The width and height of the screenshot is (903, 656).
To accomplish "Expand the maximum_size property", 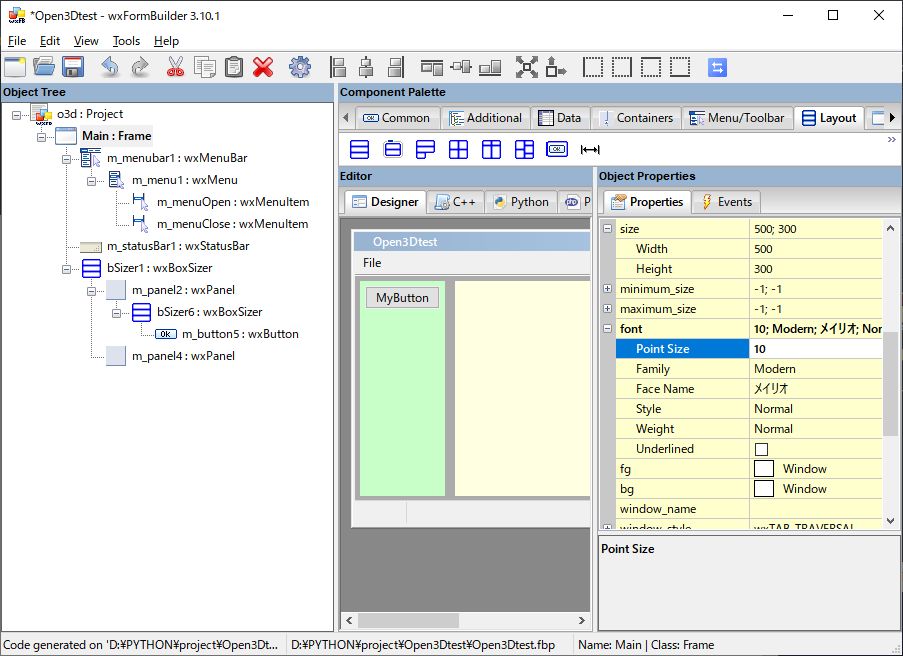I will pyautogui.click(x=608, y=309).
